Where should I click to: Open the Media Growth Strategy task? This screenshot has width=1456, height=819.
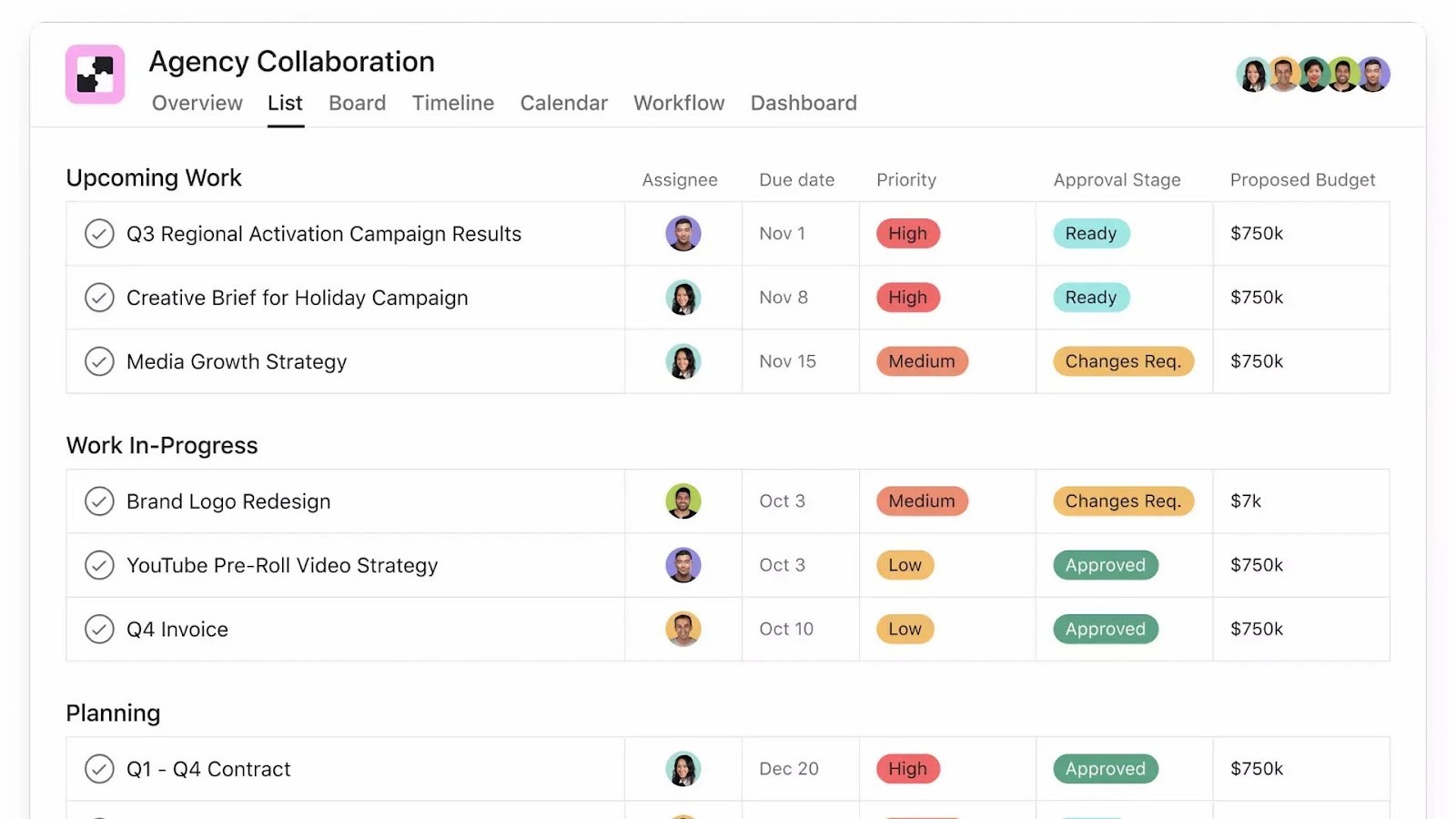click(x=236, y=361)
